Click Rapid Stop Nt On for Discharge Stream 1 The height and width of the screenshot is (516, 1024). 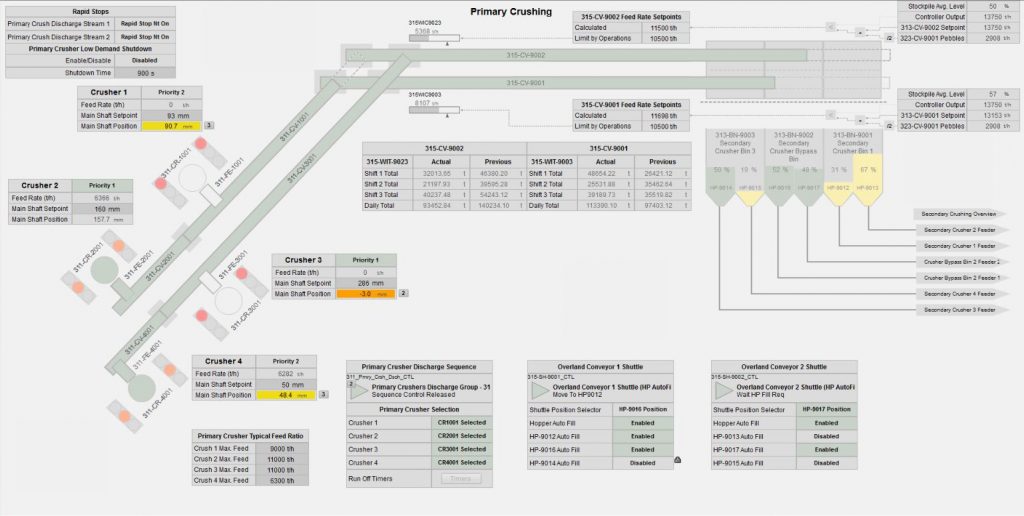[144, 22]
